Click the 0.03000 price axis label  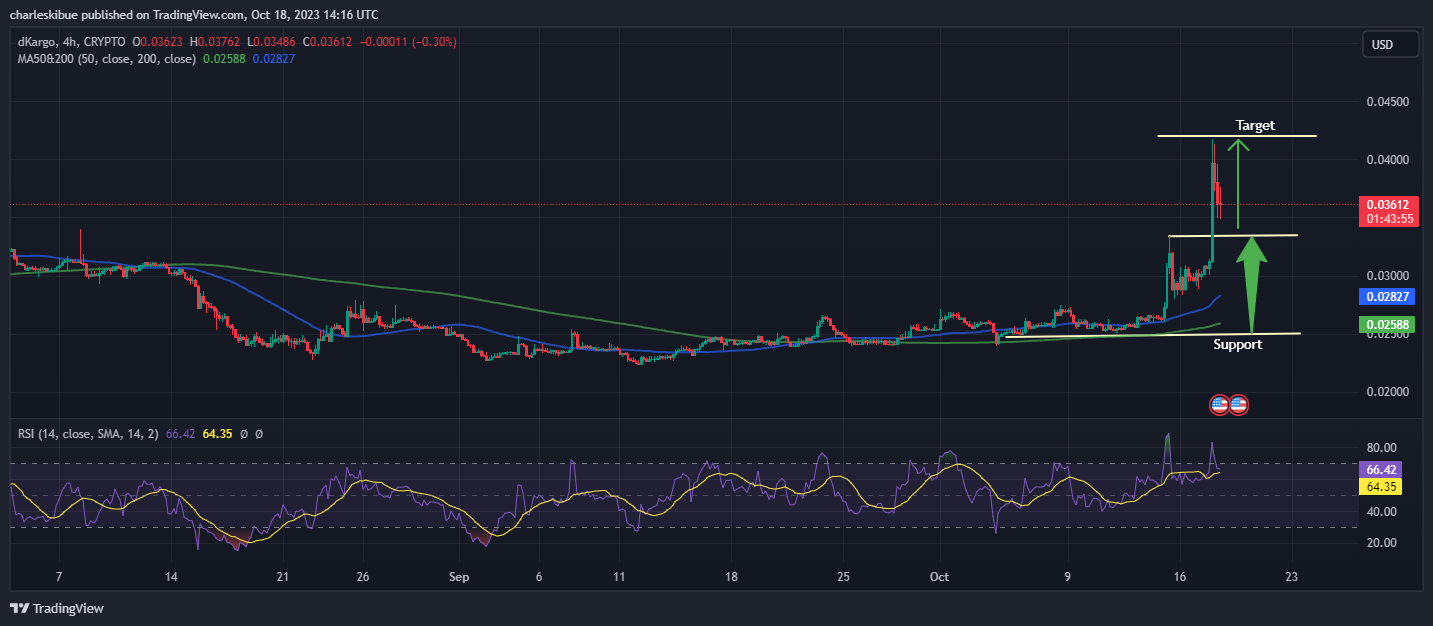coord(1387,276)
